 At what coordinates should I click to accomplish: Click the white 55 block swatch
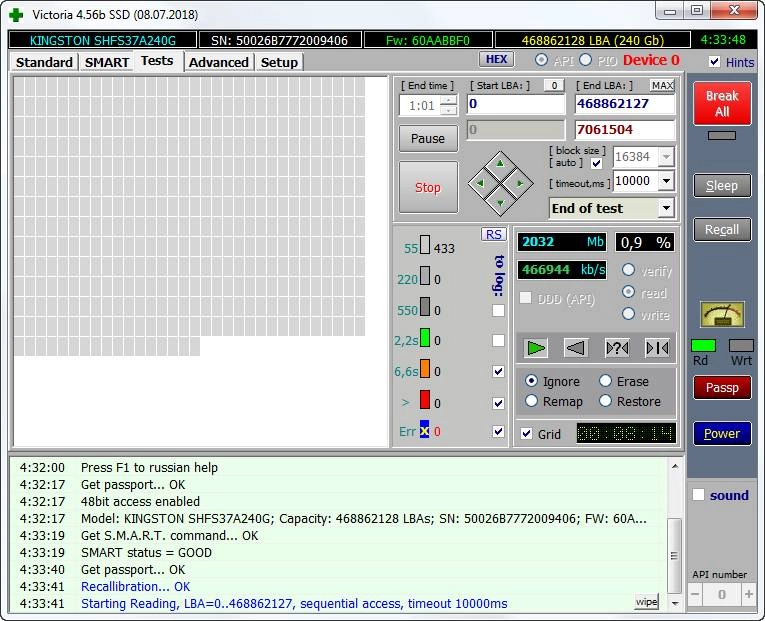(x=424, y=245)
